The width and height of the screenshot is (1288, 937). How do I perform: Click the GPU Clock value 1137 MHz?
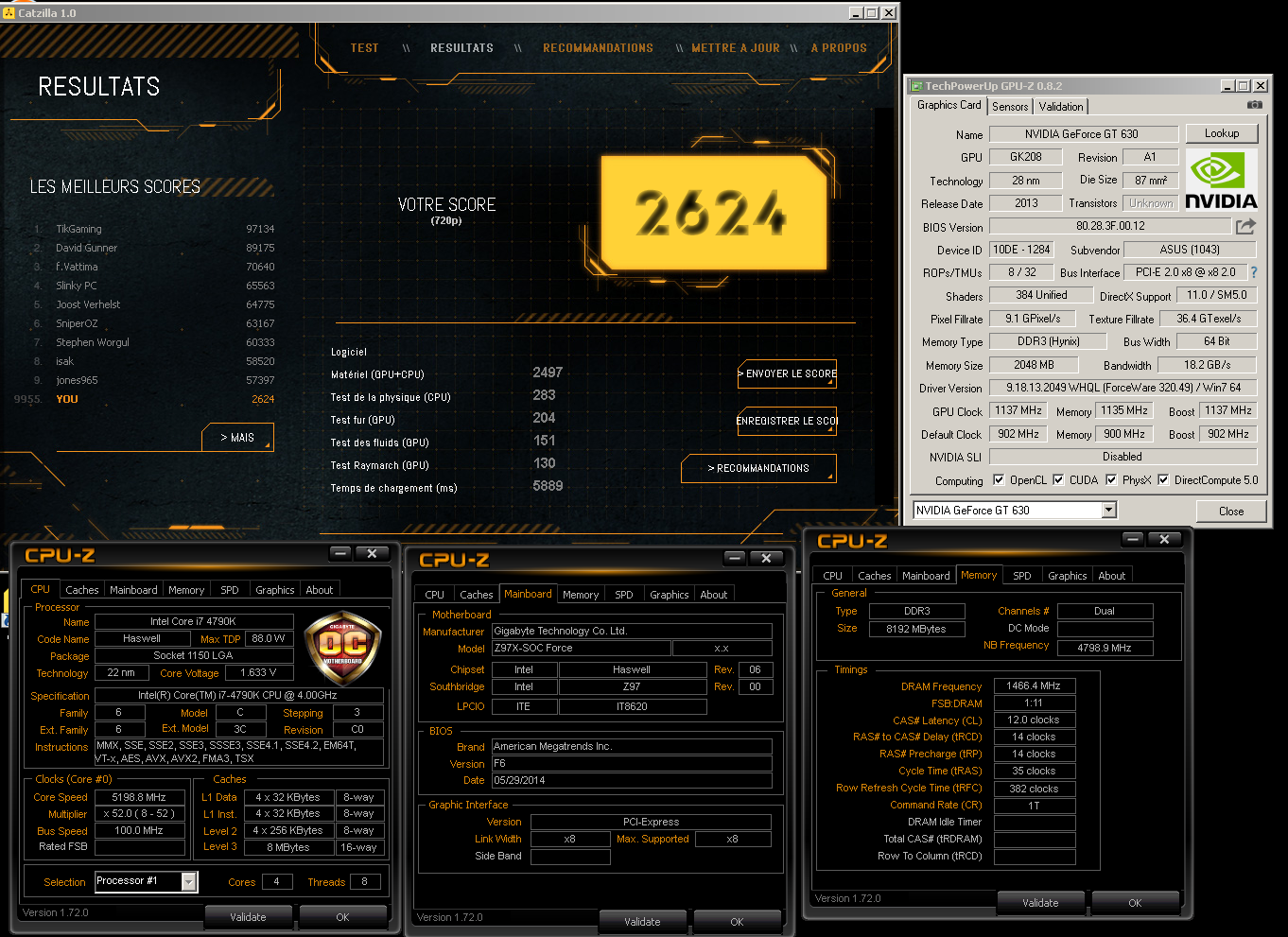click(1018, 410)
